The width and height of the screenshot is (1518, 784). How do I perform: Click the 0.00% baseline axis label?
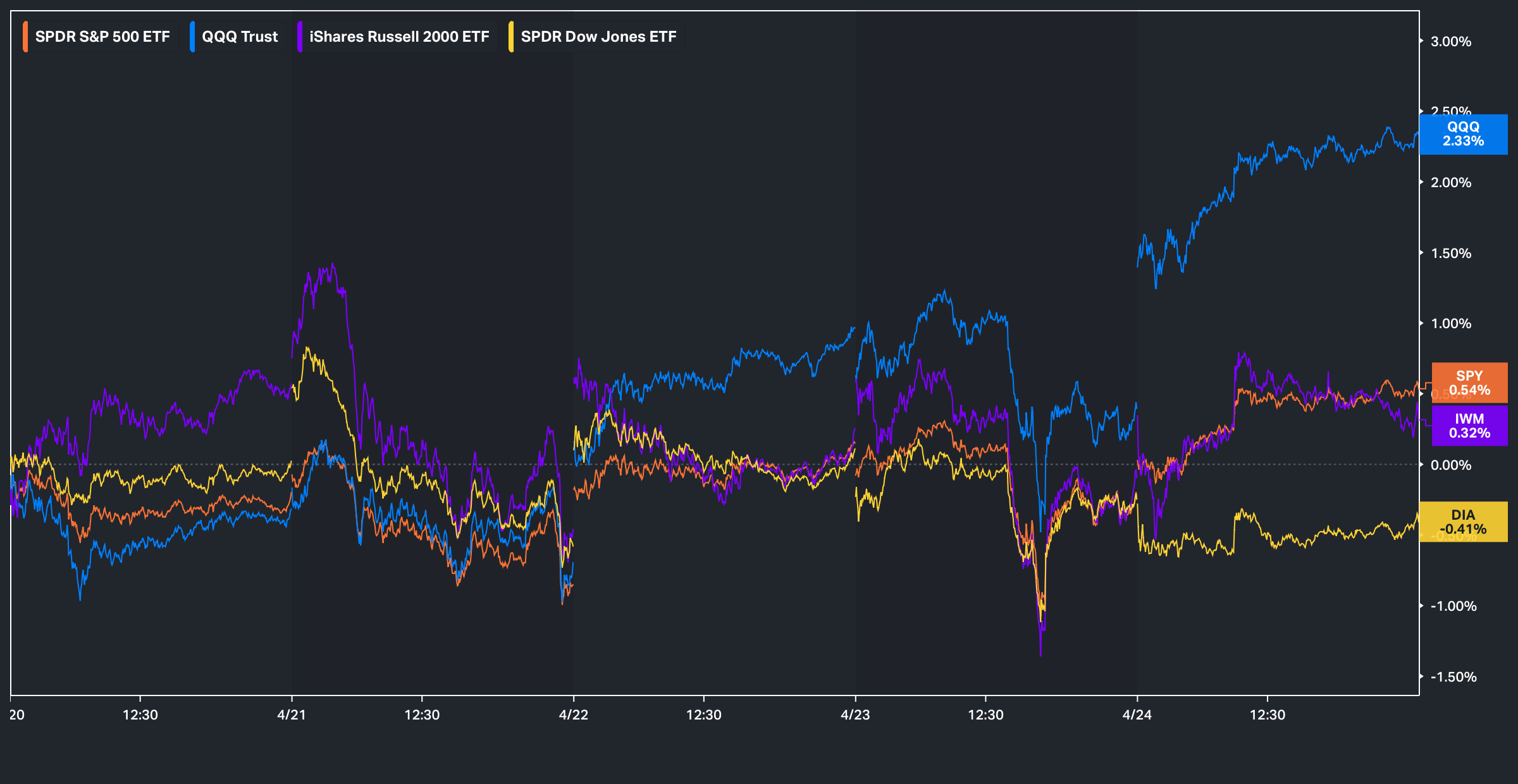[x=1451, y=465]
